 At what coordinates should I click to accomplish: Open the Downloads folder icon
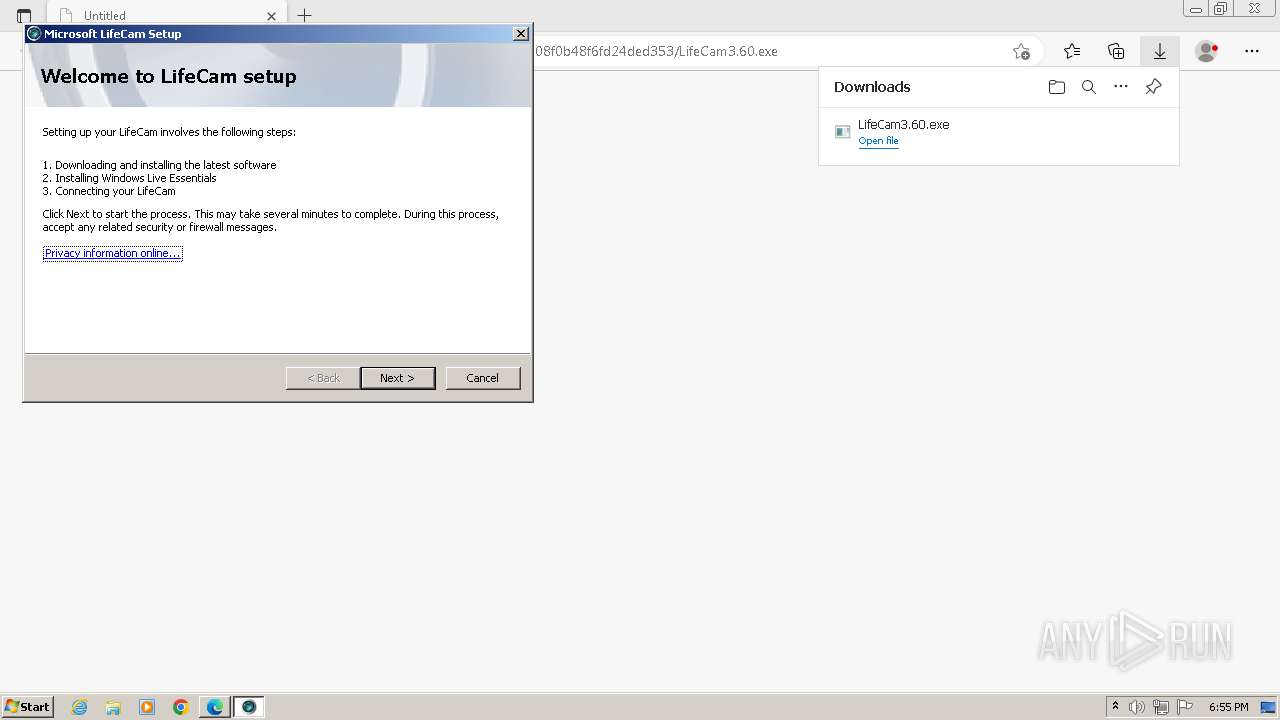tap(1057, 87)
